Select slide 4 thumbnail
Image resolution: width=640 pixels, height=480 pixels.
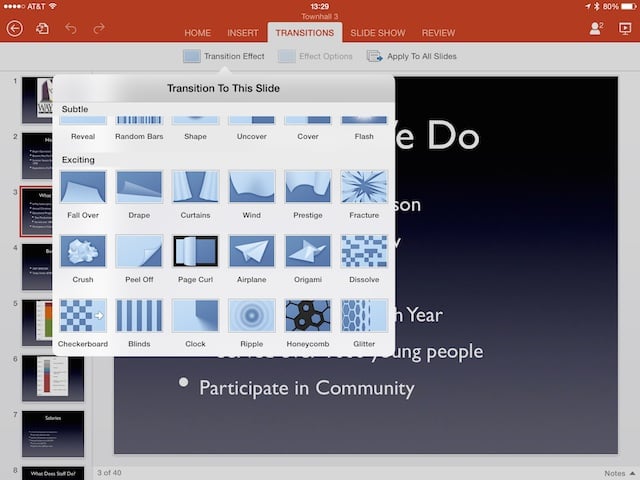point(38,267)
